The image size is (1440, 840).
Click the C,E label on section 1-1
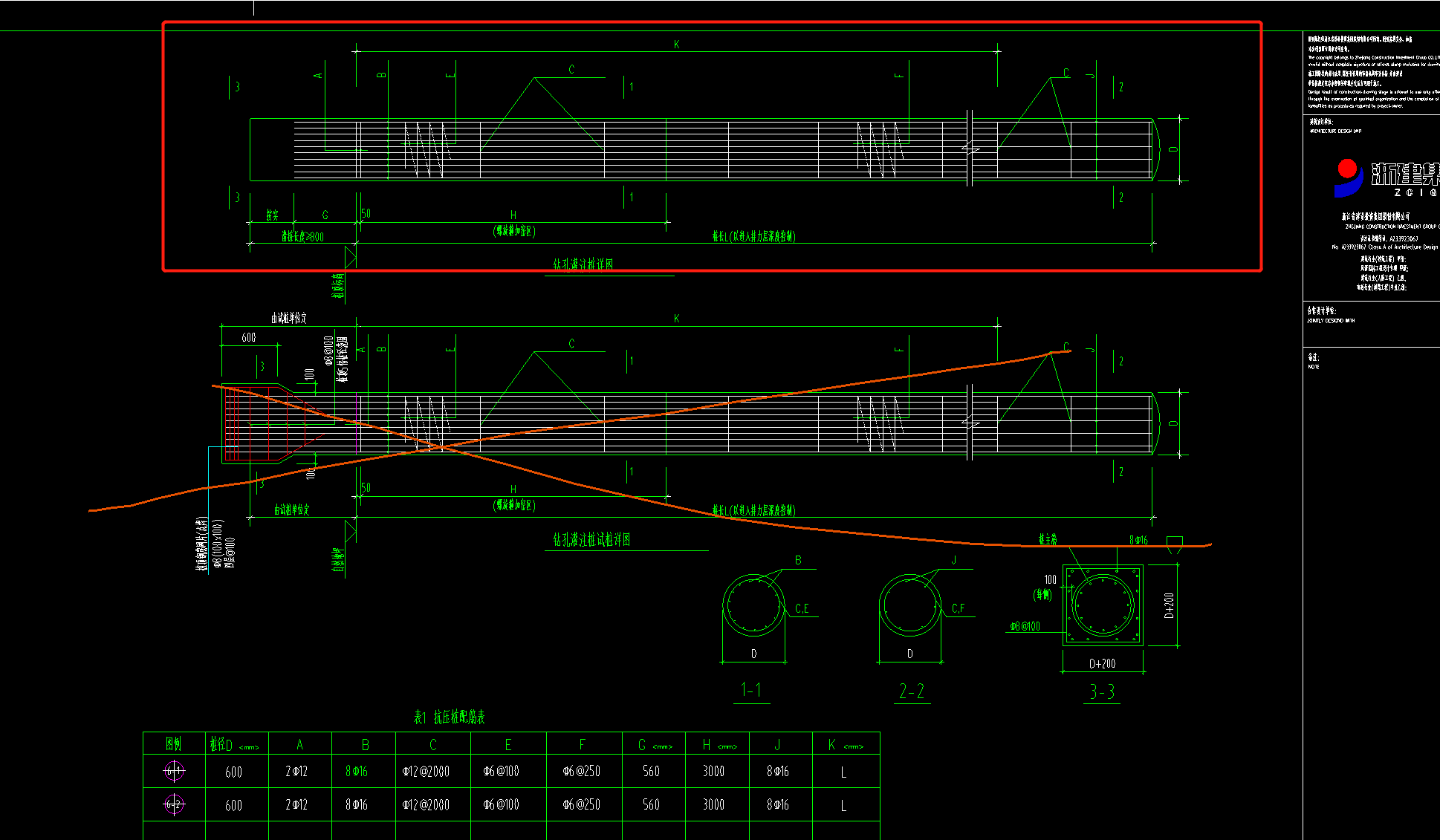coord(802,609)
